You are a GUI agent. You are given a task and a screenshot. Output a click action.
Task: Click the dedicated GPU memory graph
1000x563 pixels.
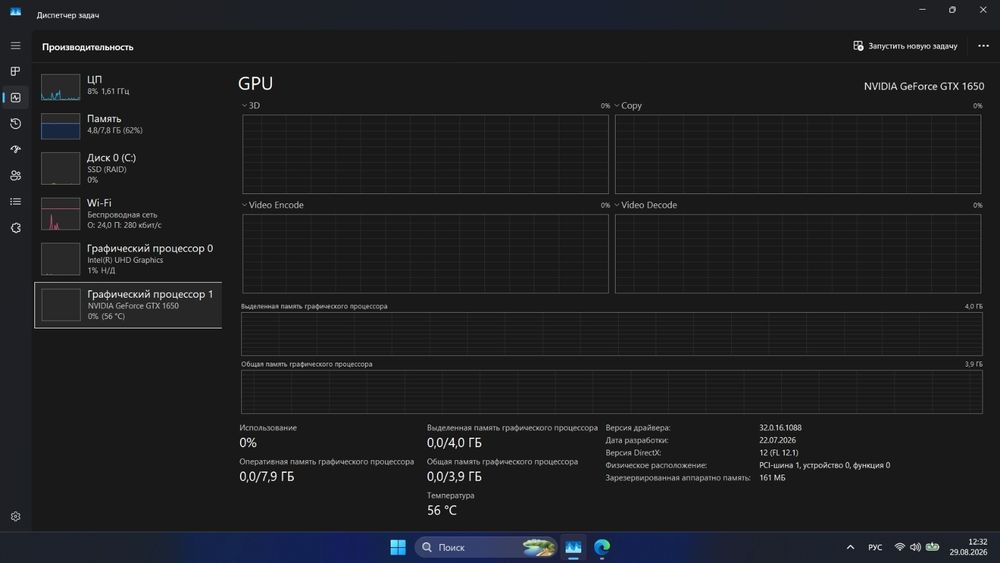[612, 334]
